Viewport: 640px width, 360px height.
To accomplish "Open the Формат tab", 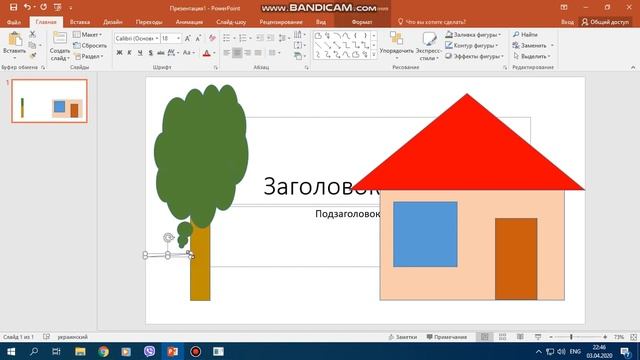I will pos(362,22).
